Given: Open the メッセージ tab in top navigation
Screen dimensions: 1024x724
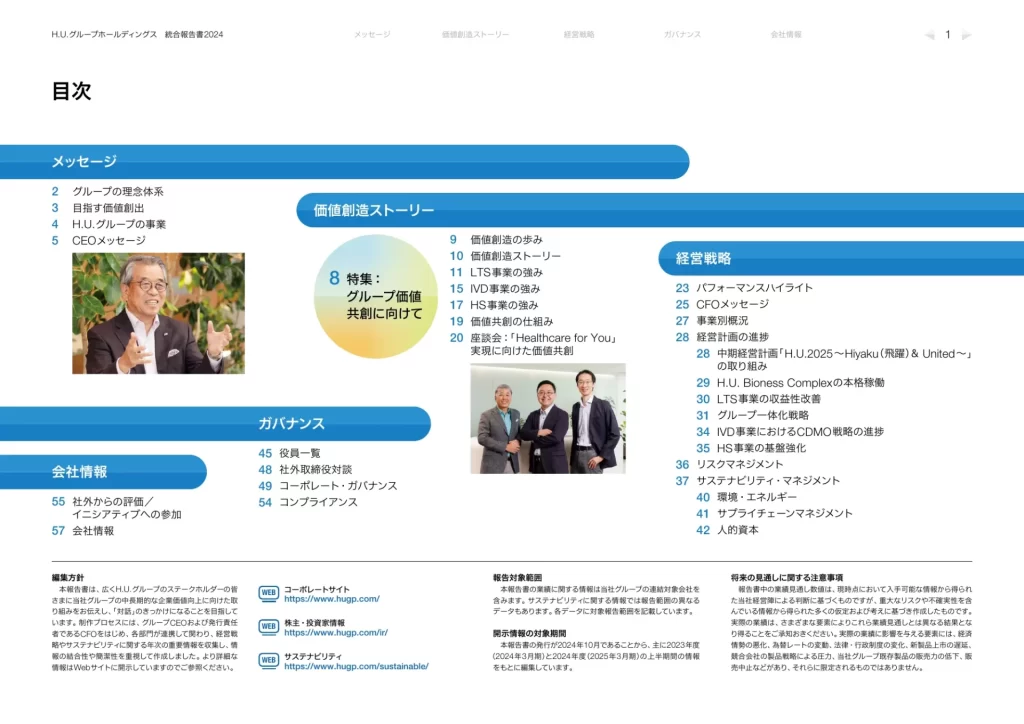Looking at the screenshot, I should [x=371, y=35].
